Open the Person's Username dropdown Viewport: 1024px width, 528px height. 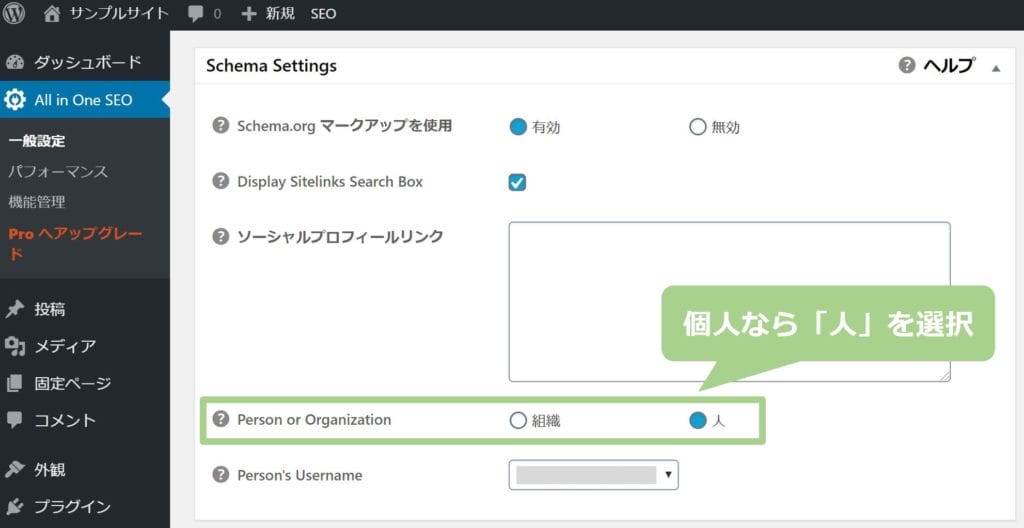tap(593, 475)
